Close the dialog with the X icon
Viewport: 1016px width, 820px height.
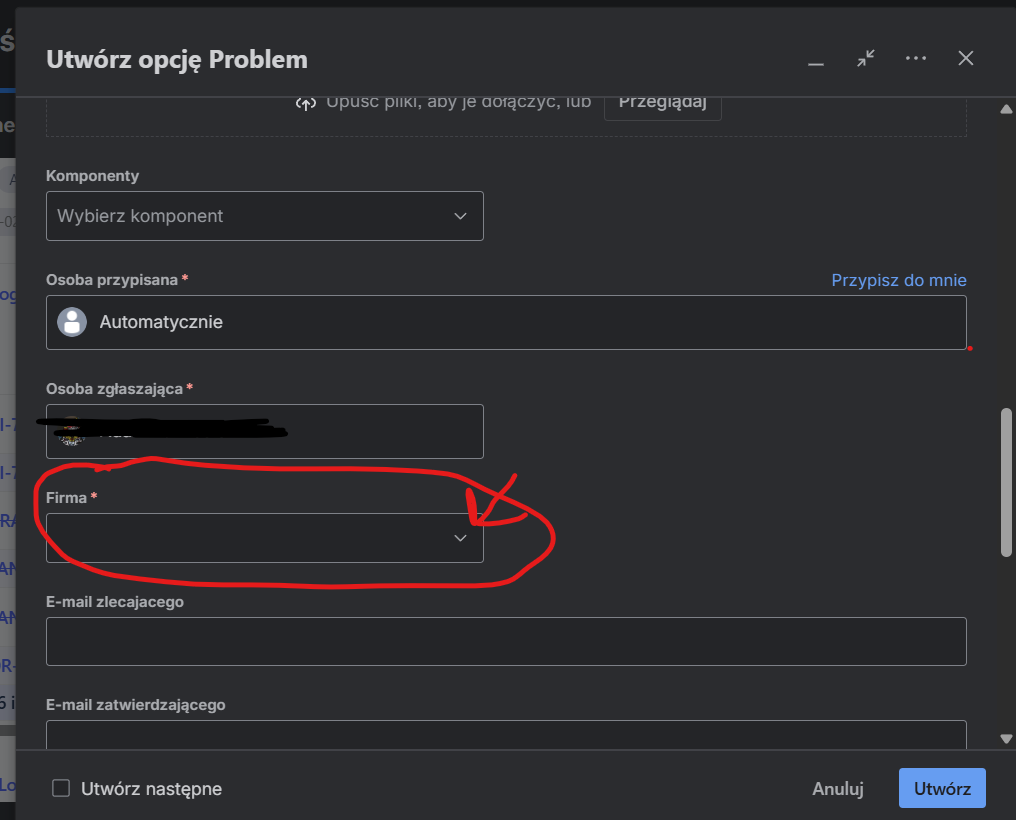click(965, 58)
